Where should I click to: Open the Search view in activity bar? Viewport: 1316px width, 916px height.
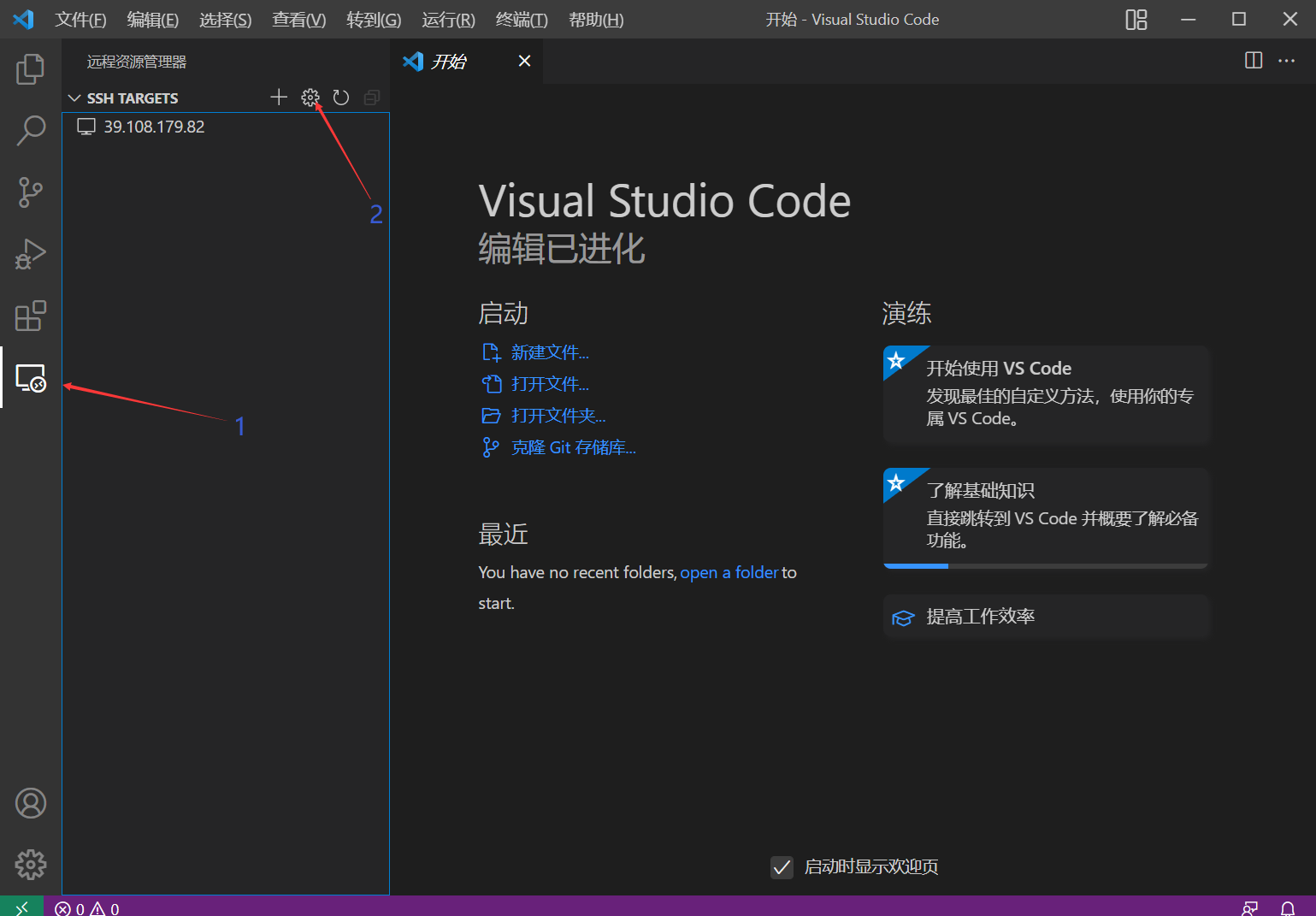pyautogui.click(x=31, y=131)
